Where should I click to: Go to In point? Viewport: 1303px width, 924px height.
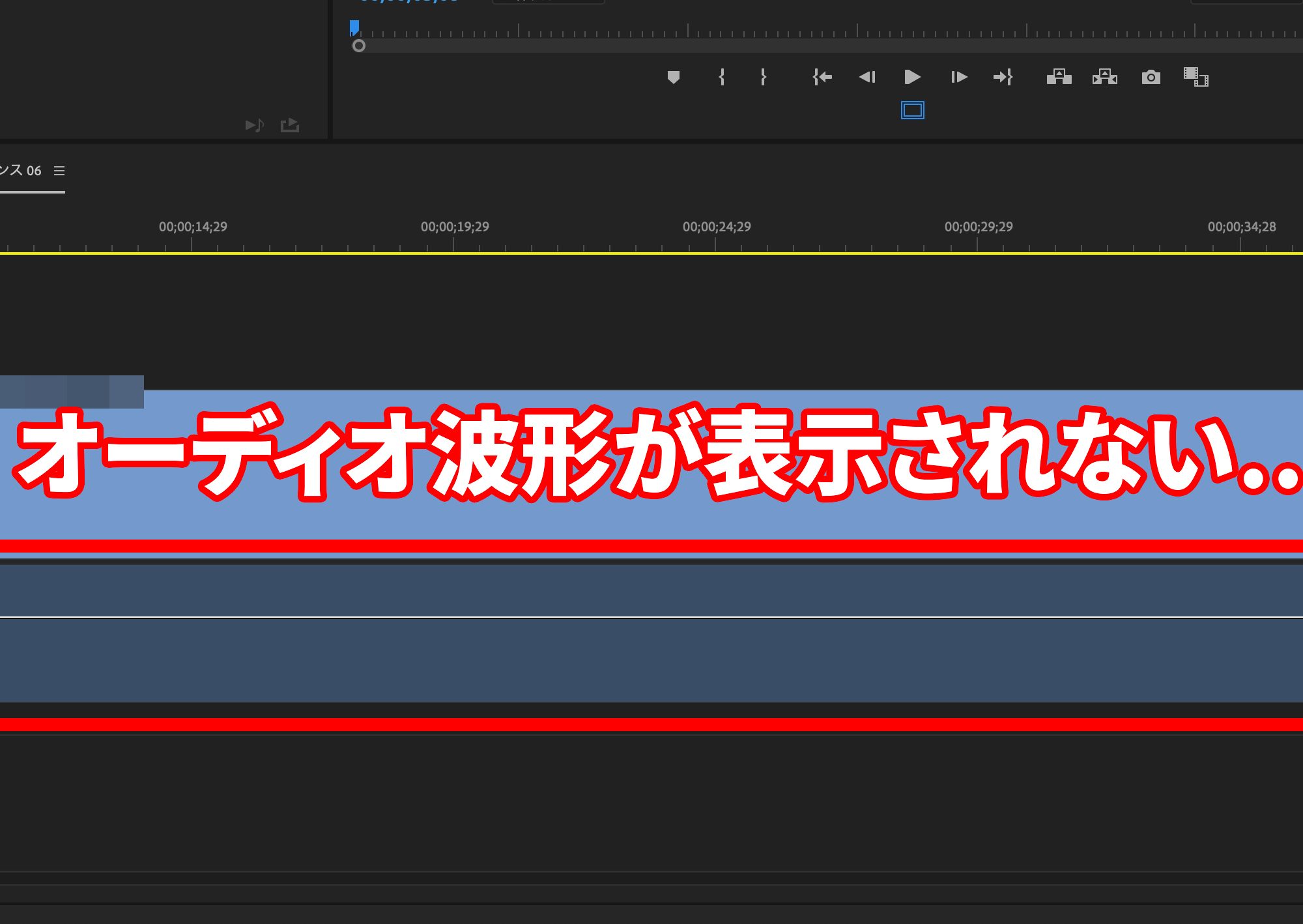click(x=822, y=78)
